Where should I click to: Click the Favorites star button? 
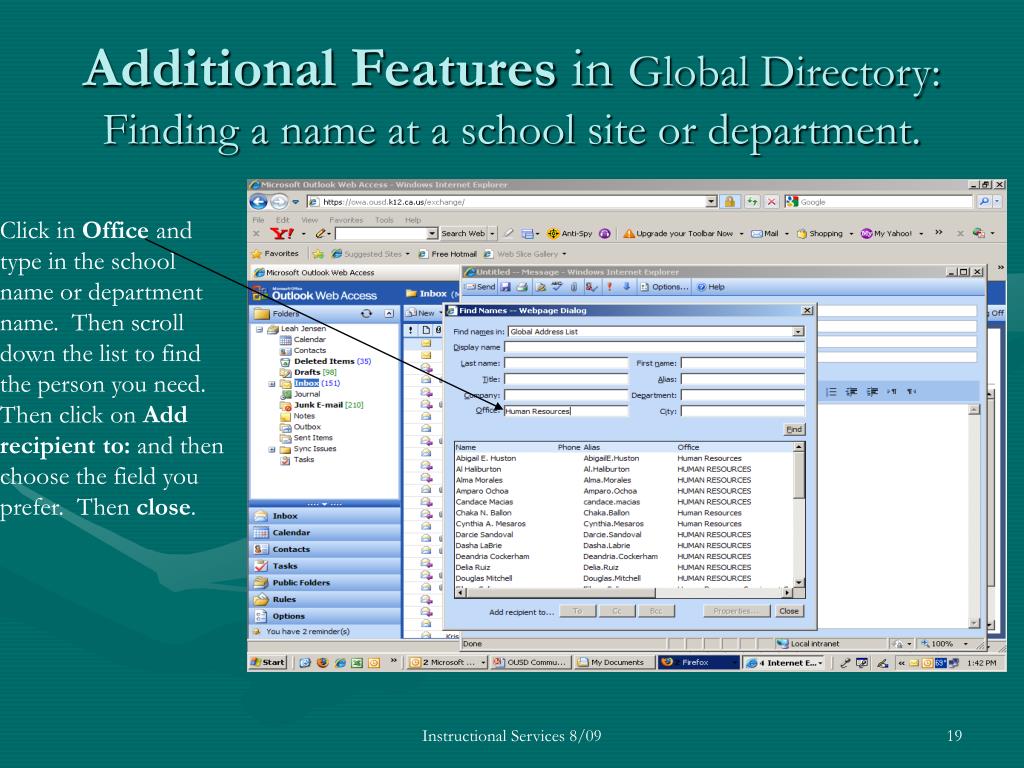(x=274, y=253)
